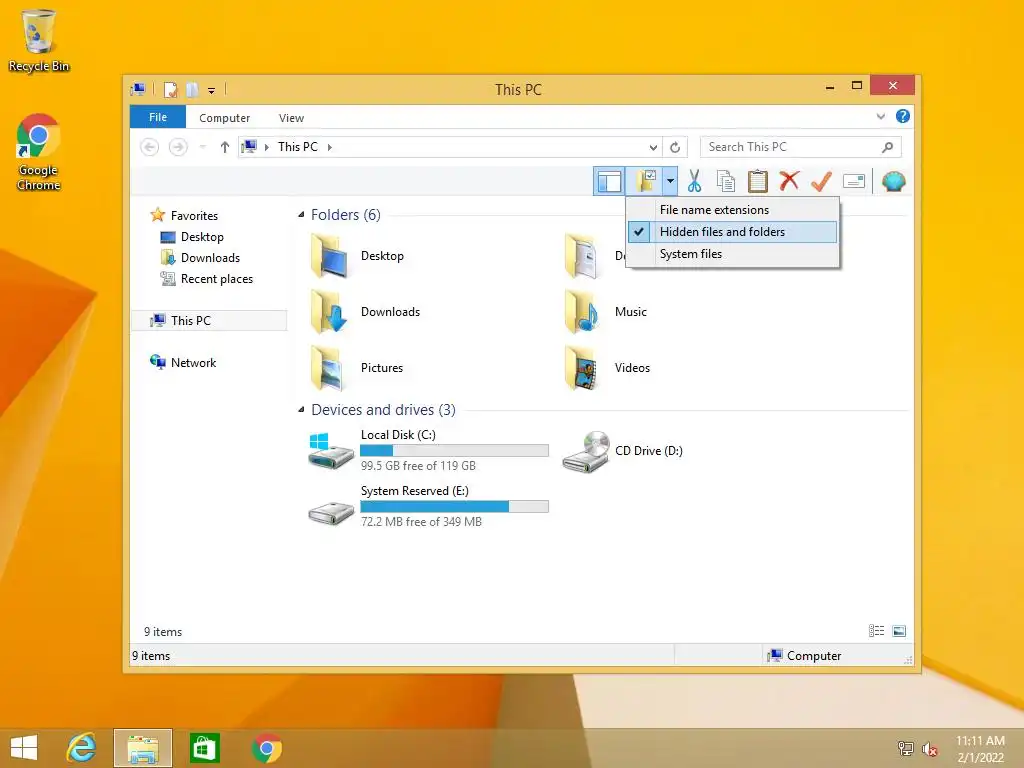Open the folder options dropdown arrow
This screenshot has height=768, width=1024.
click(670, 182)
